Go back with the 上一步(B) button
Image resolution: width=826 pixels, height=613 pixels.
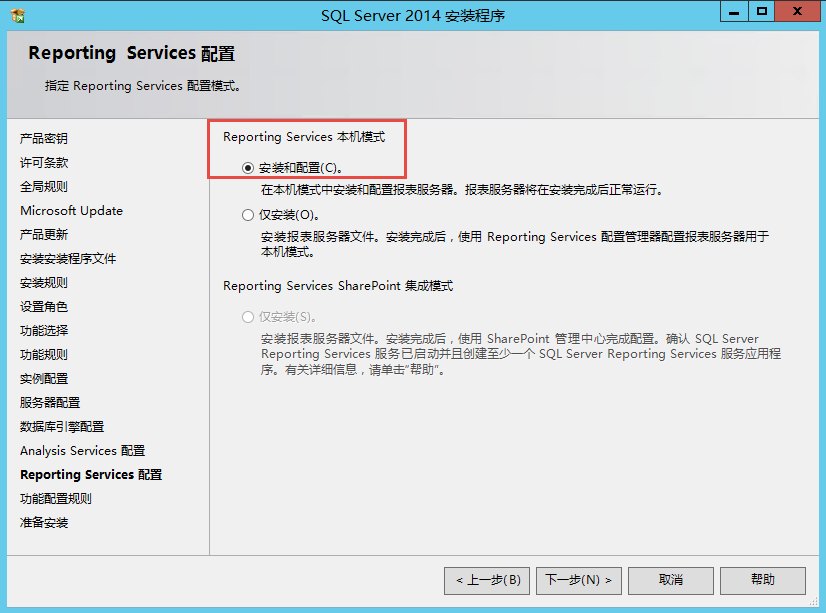pos(487,580)
